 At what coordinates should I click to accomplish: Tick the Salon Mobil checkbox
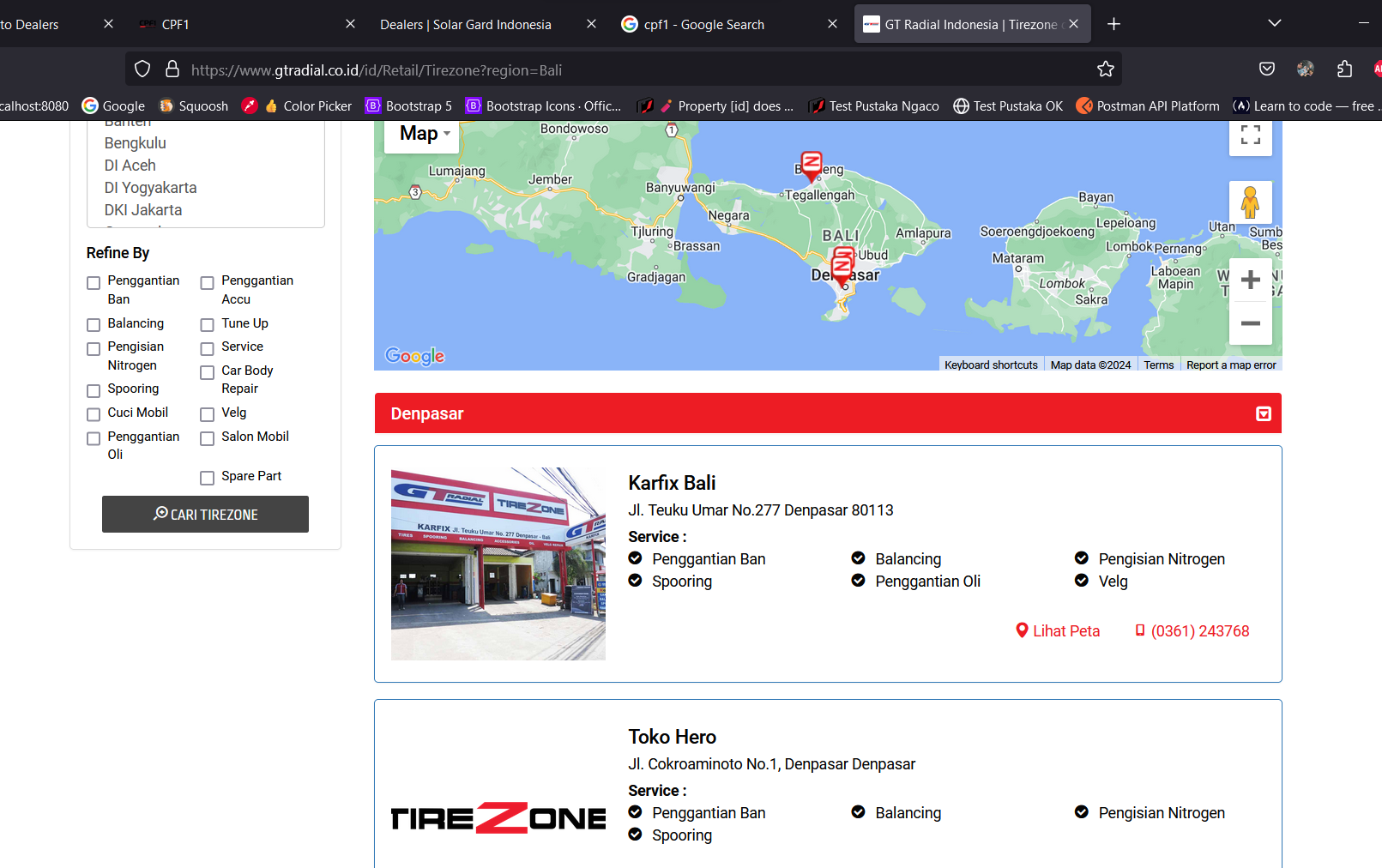point(208,438)
